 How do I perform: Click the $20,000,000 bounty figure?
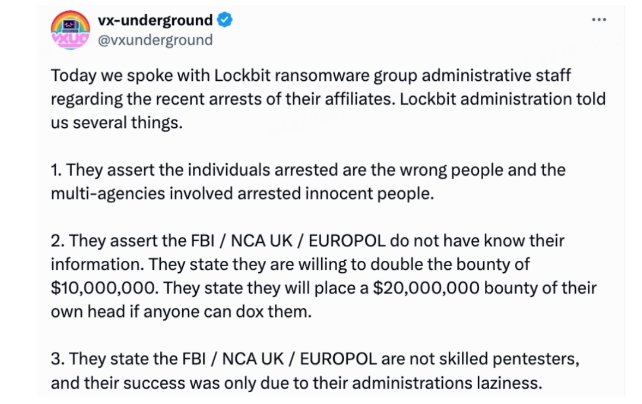(x=426, y=288)
